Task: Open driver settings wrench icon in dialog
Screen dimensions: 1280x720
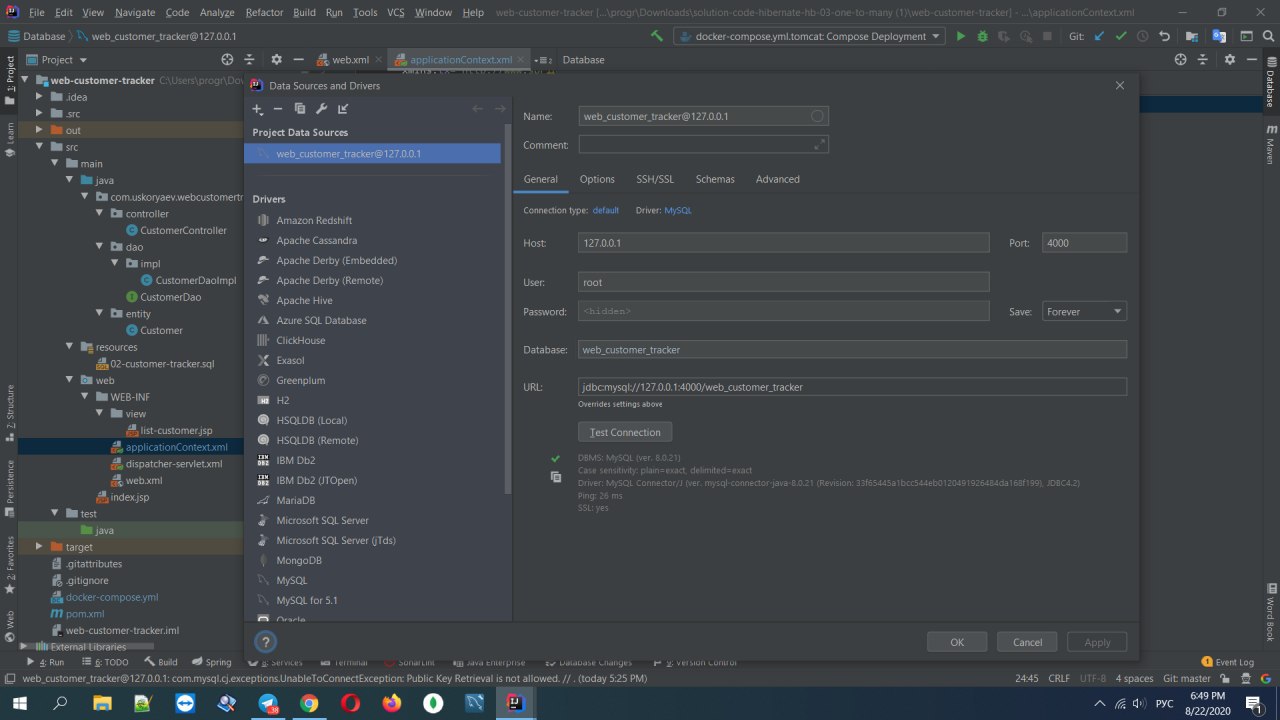Action: [321, 109]
